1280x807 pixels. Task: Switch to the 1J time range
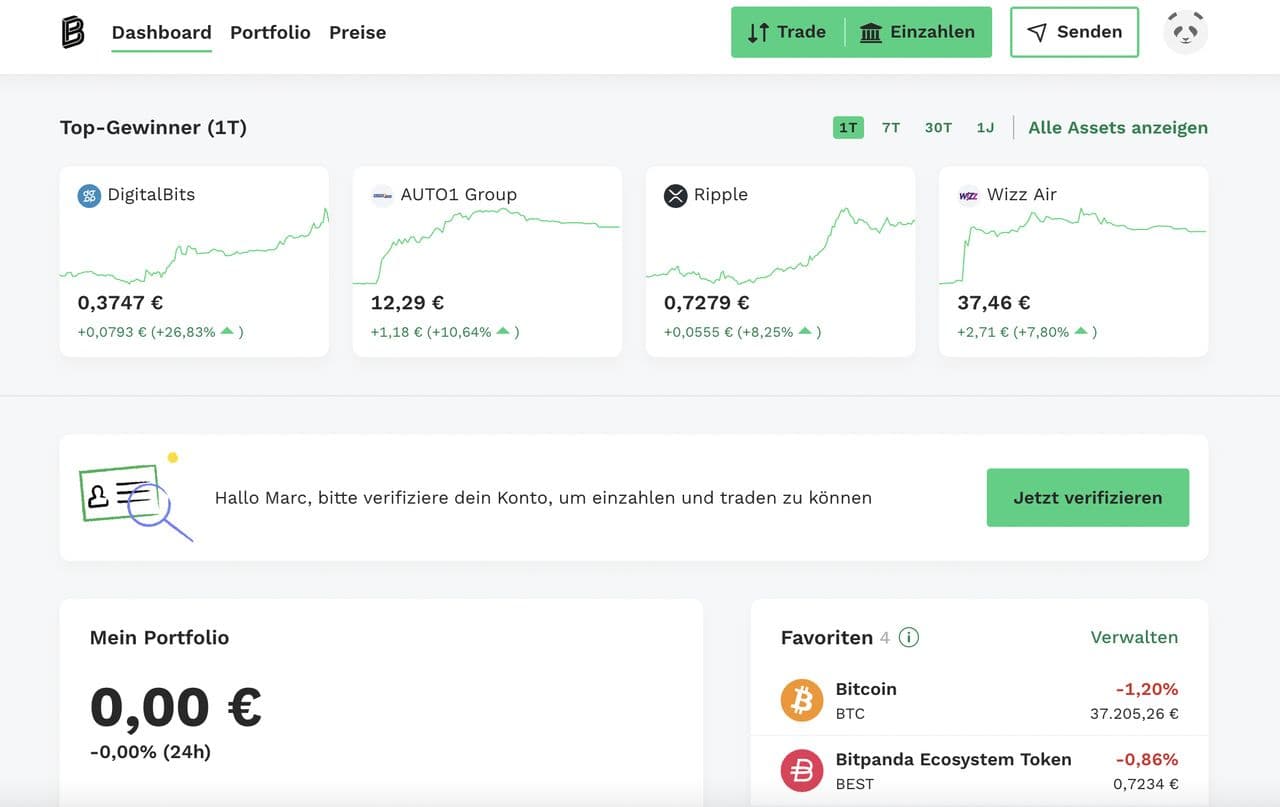click(985, 128)
